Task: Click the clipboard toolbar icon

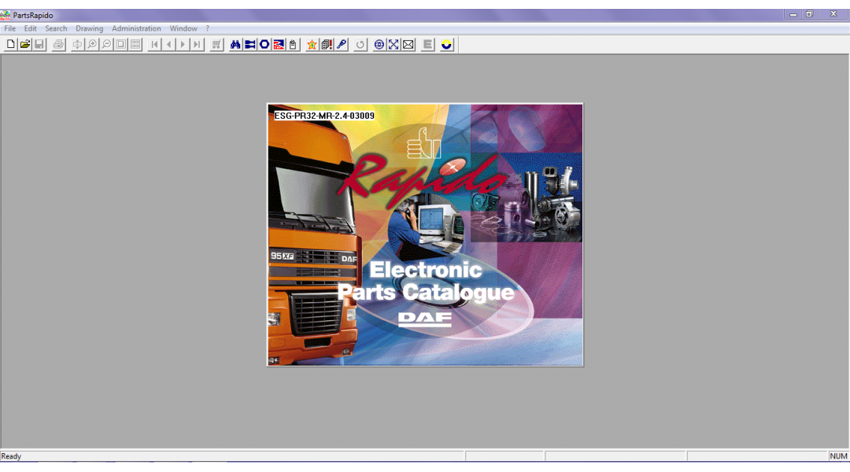Action: point(293,44)
